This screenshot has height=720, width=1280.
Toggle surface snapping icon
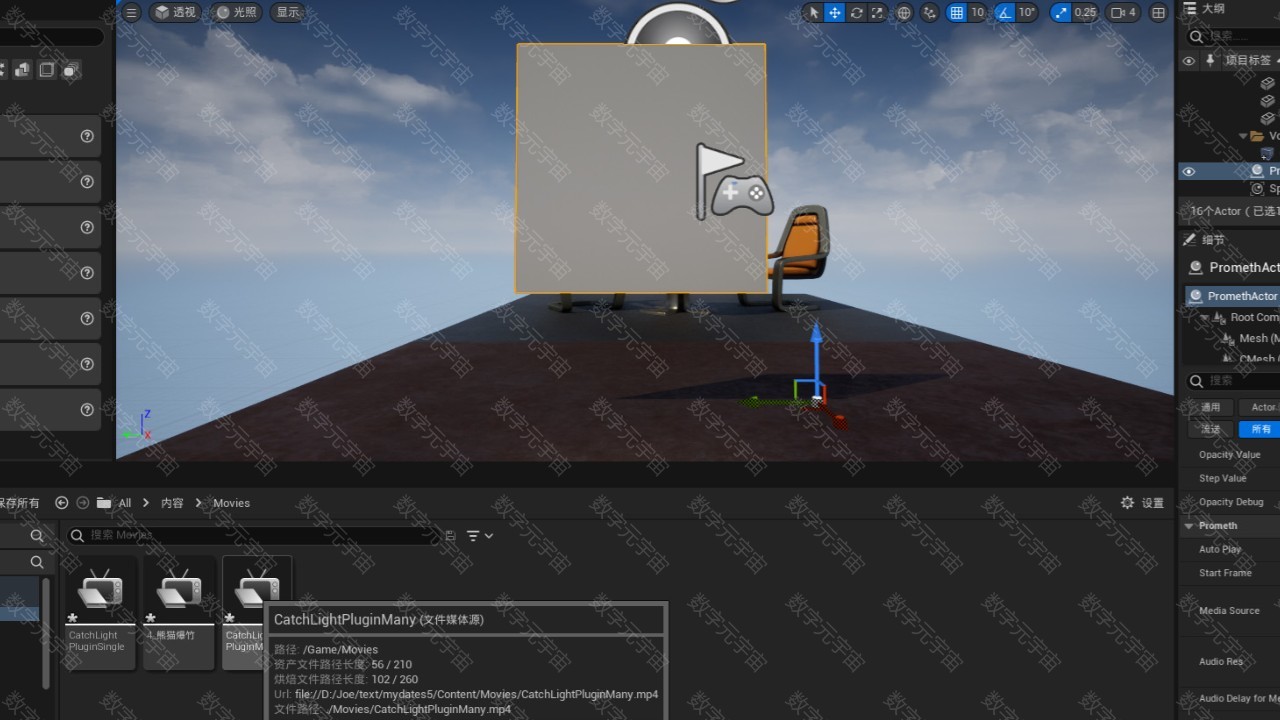point(930,12)
